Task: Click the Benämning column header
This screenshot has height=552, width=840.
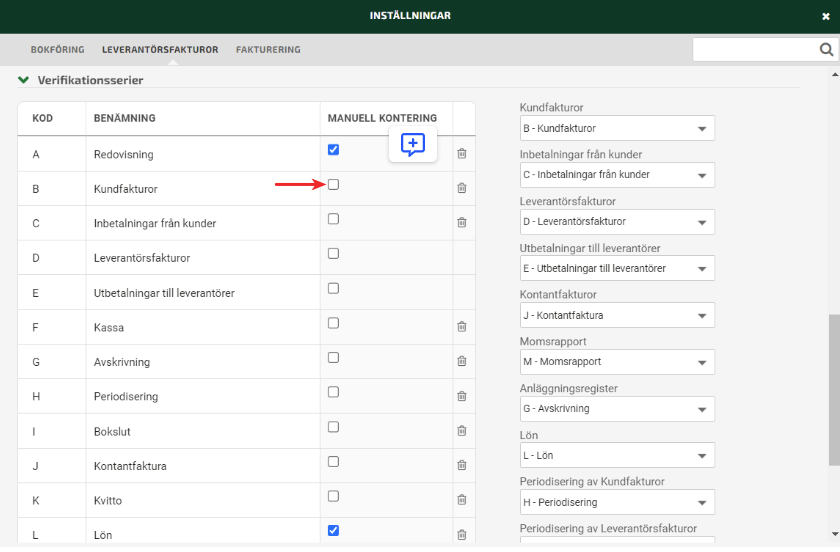Action: pos(124,118)
